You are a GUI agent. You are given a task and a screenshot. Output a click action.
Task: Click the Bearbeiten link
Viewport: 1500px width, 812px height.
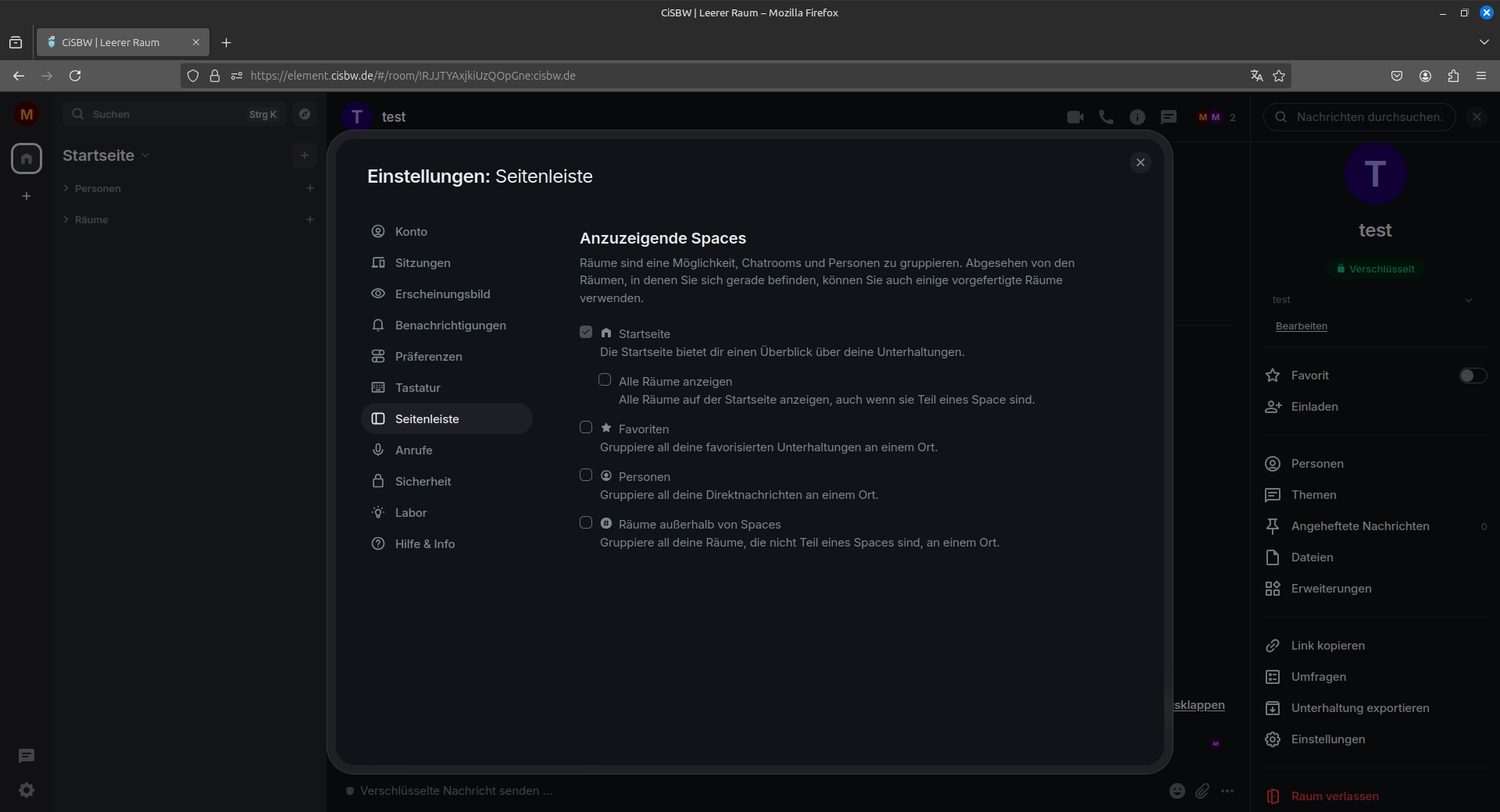[x=1301, y=326]
